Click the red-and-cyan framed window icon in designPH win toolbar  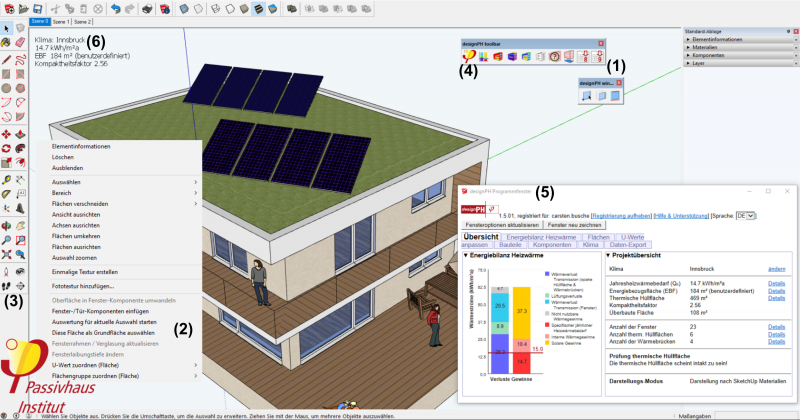point(615,95)
